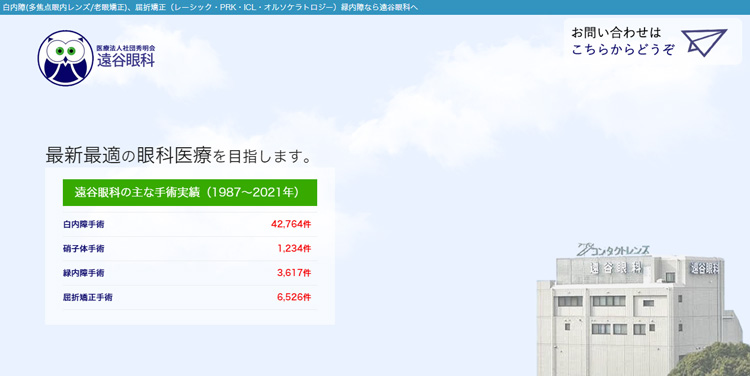750x376 pixels.
Task: Open the お問い合わせはこちらからどうぞ contact link
Action: coord(652,42)
